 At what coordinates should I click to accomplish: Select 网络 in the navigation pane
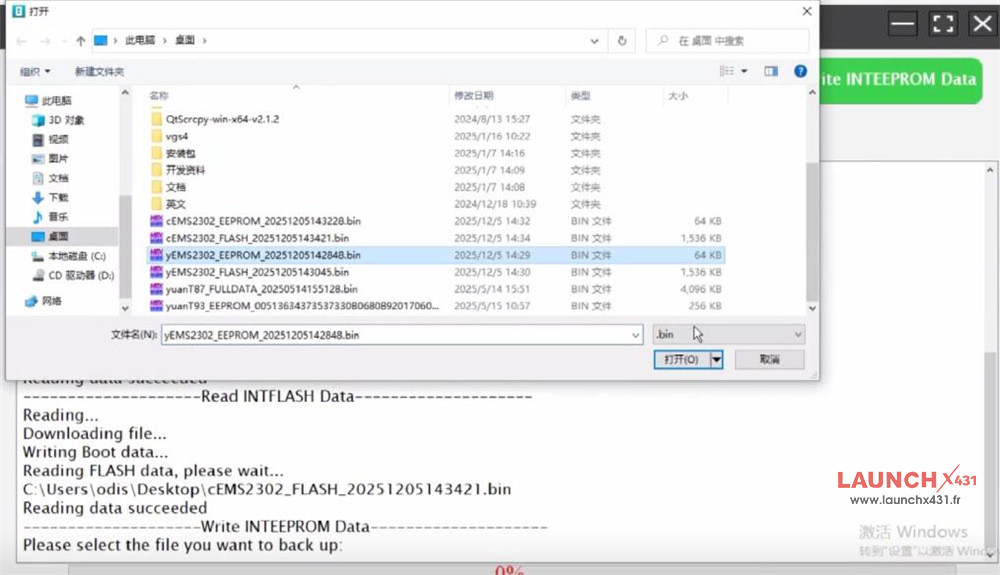[43, 301]
